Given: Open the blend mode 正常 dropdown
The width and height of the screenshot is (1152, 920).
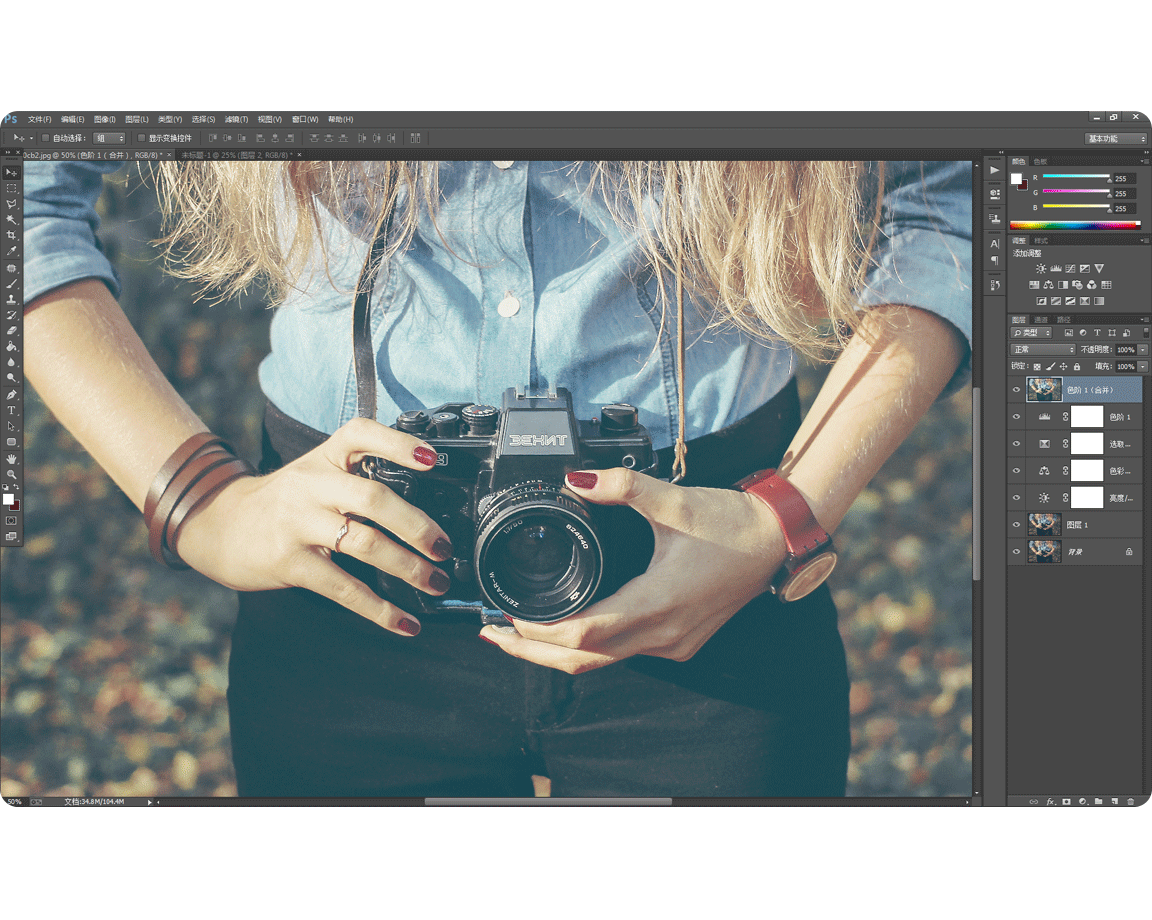Looking at the screenshot, I should (x=1043, y=350).
